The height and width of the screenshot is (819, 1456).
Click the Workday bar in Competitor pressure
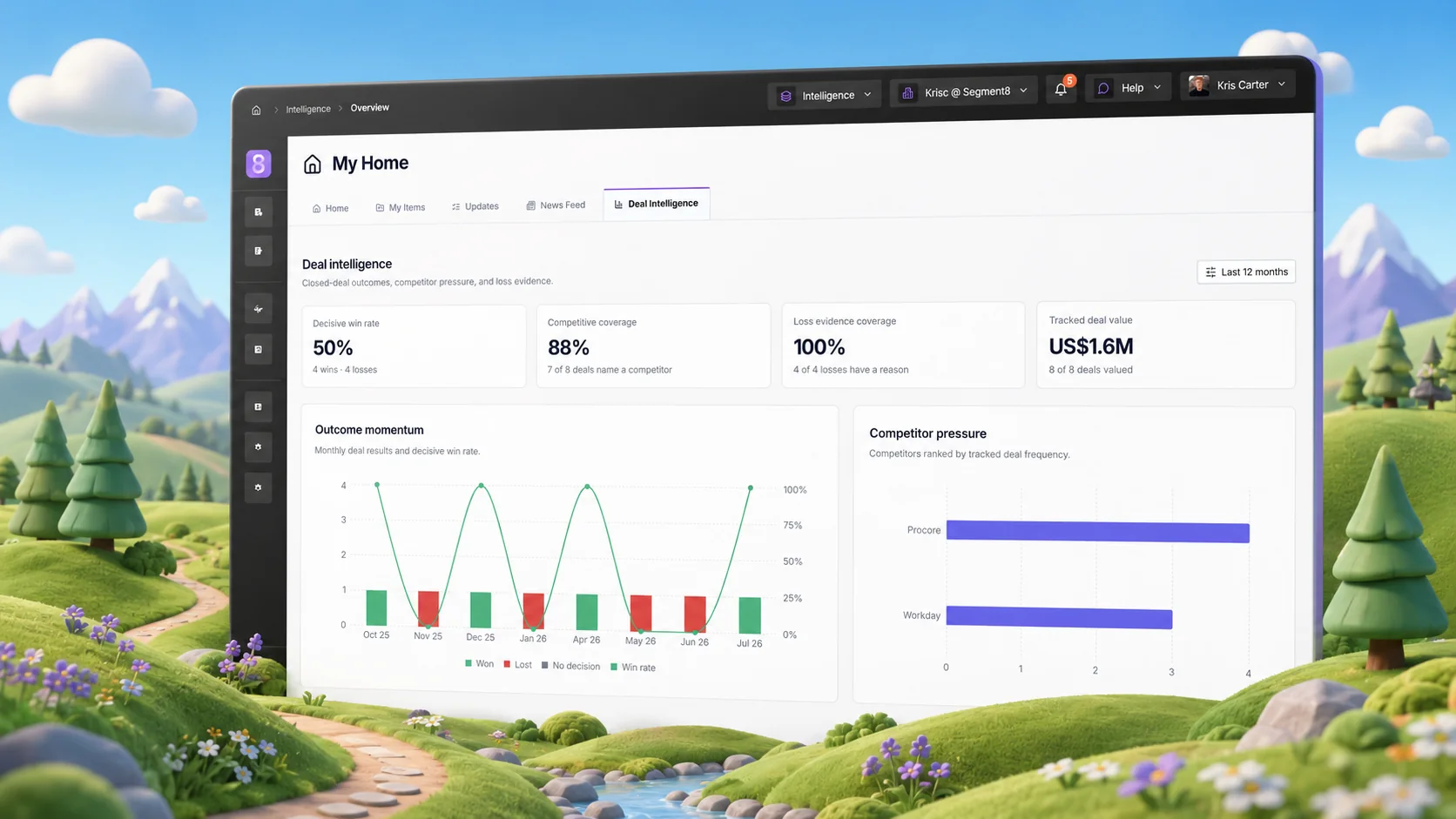(x=1059, y=618)
